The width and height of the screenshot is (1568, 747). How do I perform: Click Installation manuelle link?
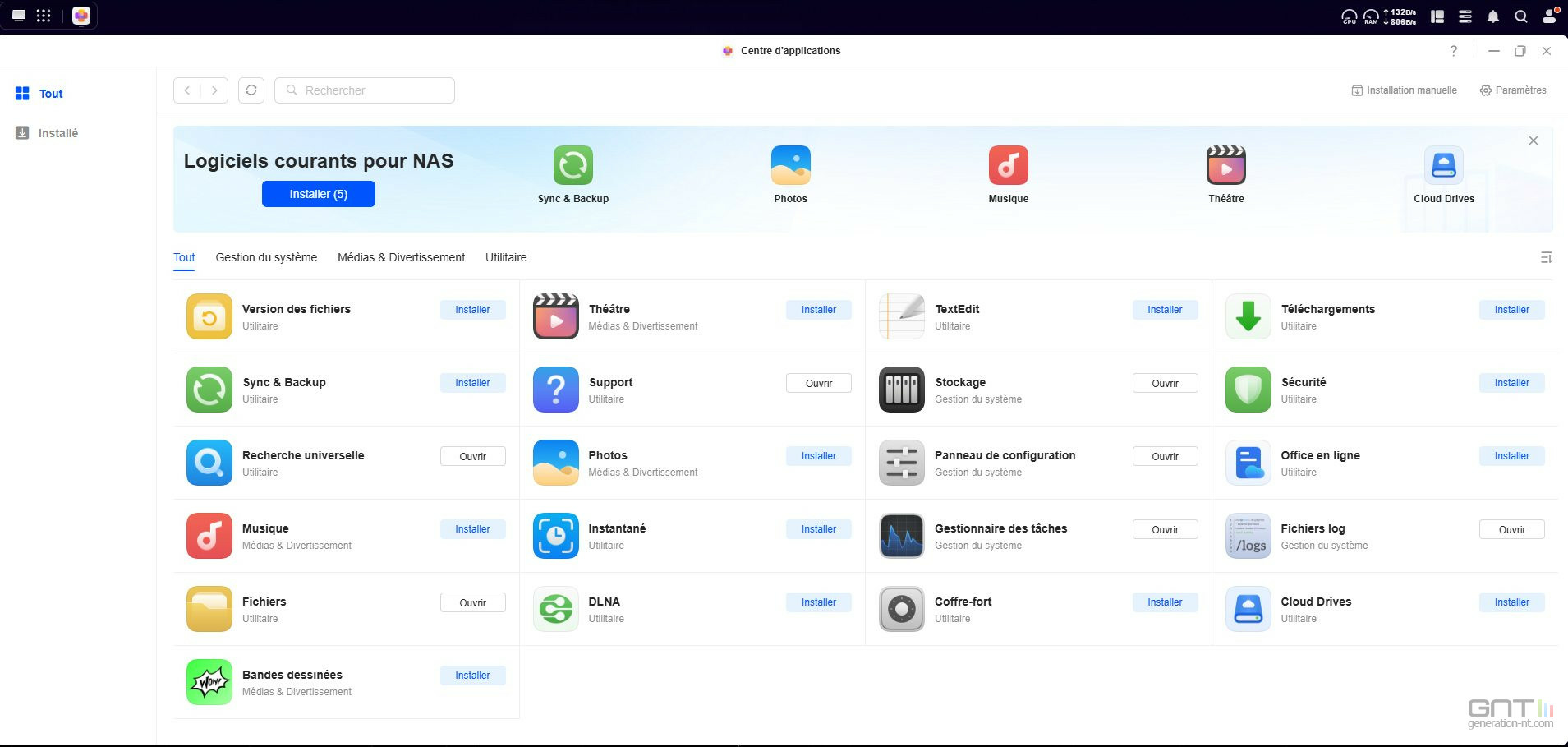[x=1404, y=90]
